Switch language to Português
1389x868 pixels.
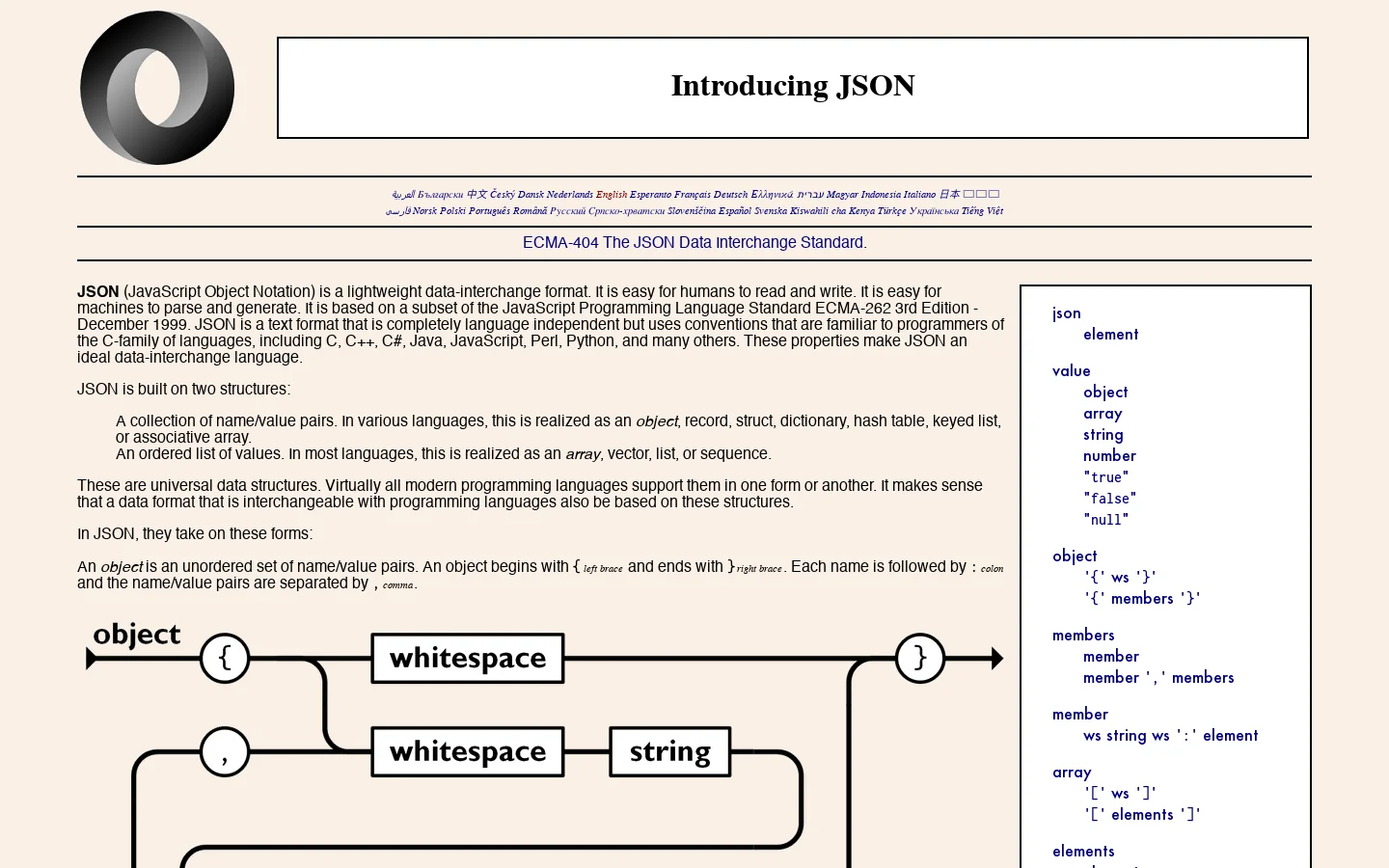(489, 211)
